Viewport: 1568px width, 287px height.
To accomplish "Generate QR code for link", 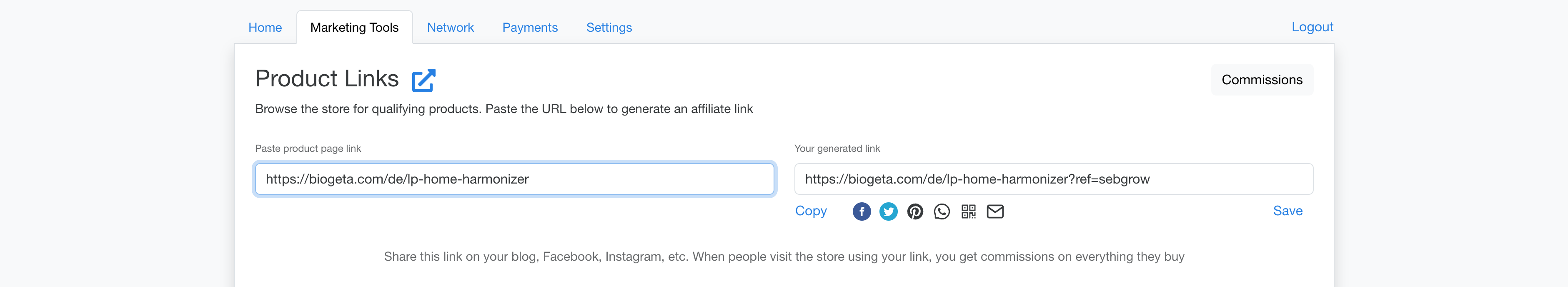I will click(969, 211).
